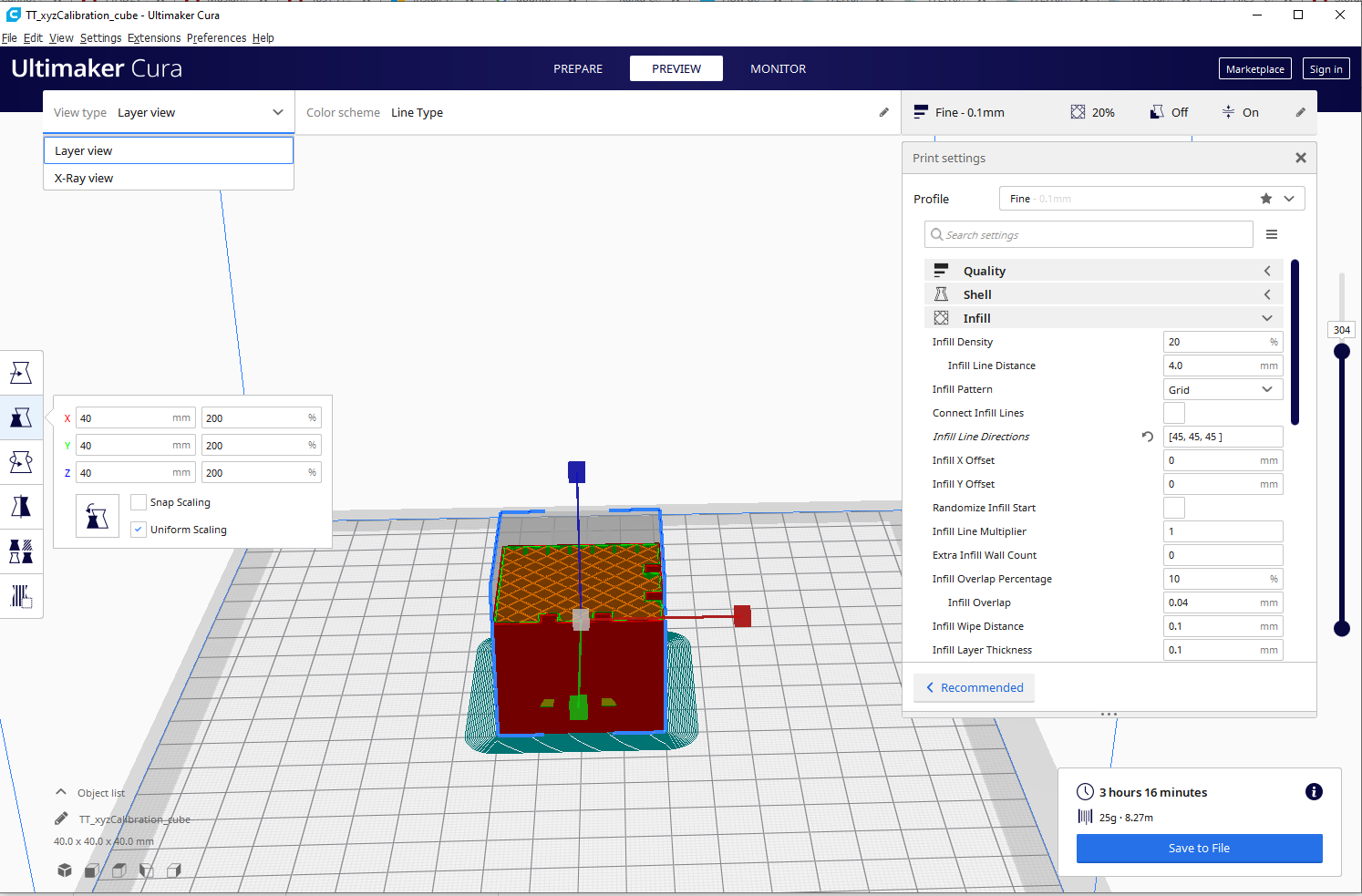Click the settings panel scrollbar
1362x896 pixels.
coord(1295,342)
